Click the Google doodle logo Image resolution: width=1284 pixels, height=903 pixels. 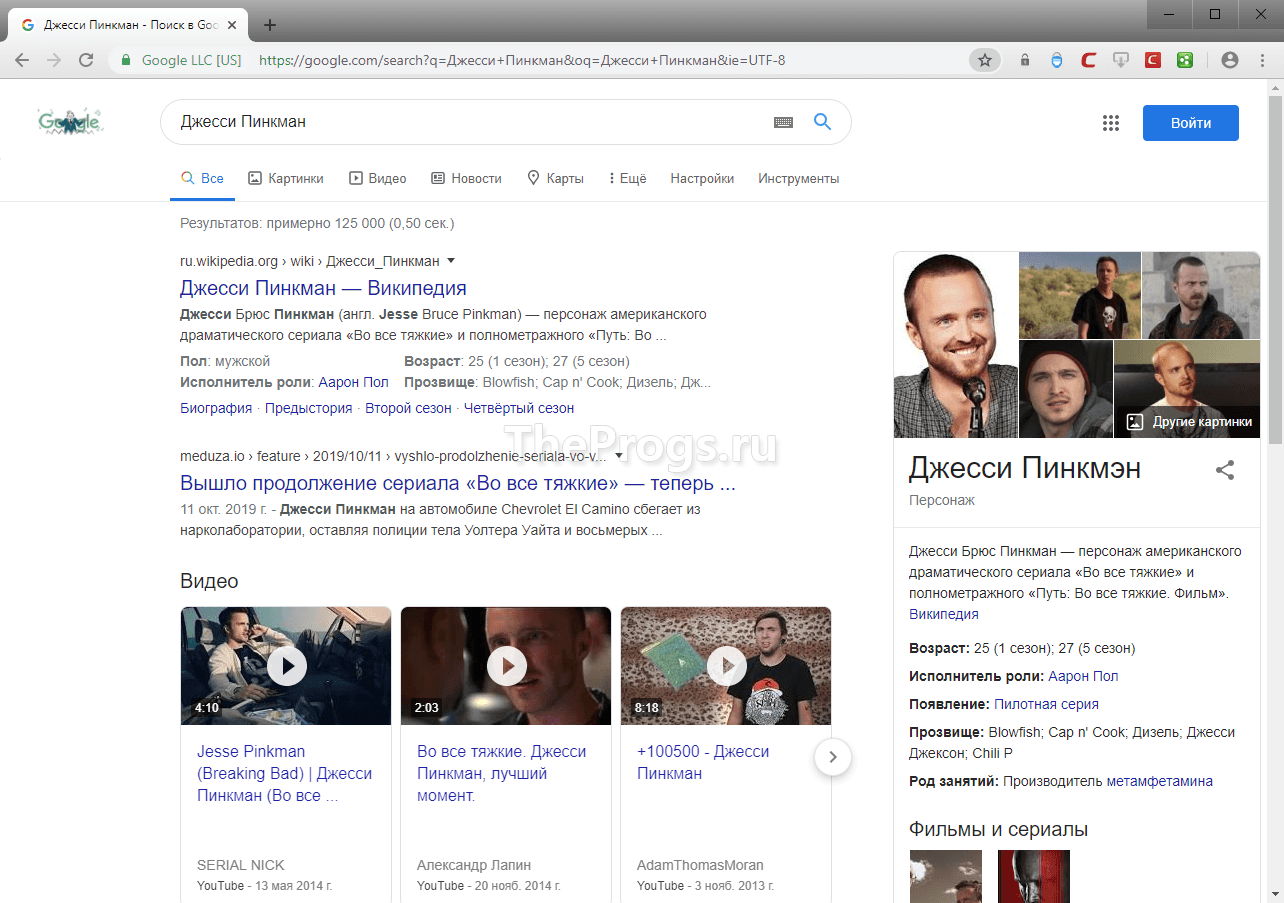point(70,122)
